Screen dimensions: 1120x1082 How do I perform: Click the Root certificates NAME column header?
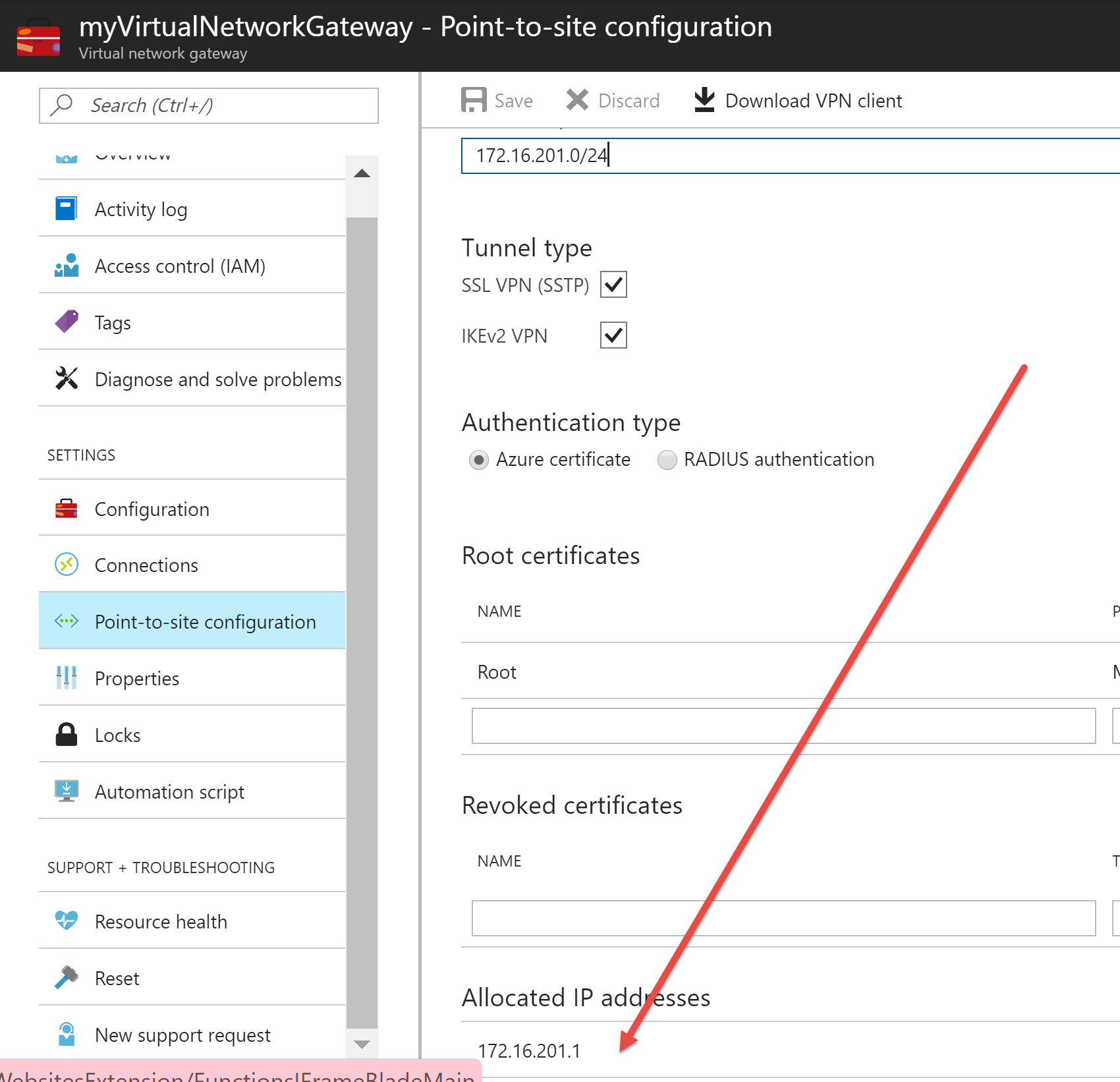point(499,612)
